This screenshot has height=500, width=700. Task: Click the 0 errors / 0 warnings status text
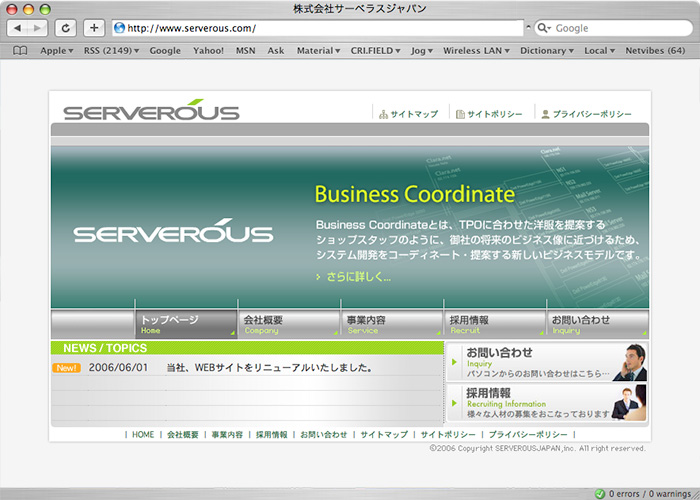click(650, 494)
